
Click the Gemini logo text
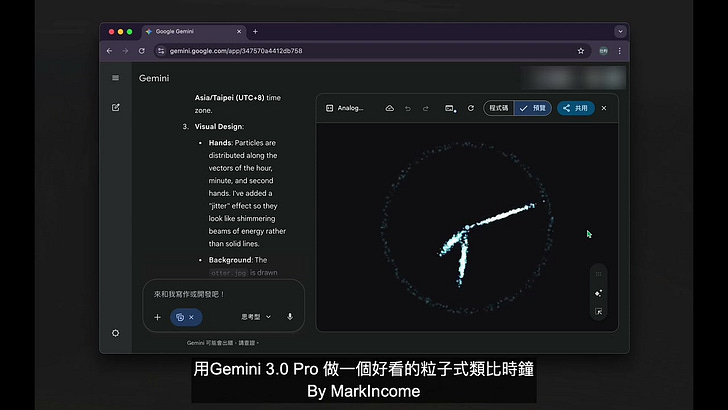point(154,78)
